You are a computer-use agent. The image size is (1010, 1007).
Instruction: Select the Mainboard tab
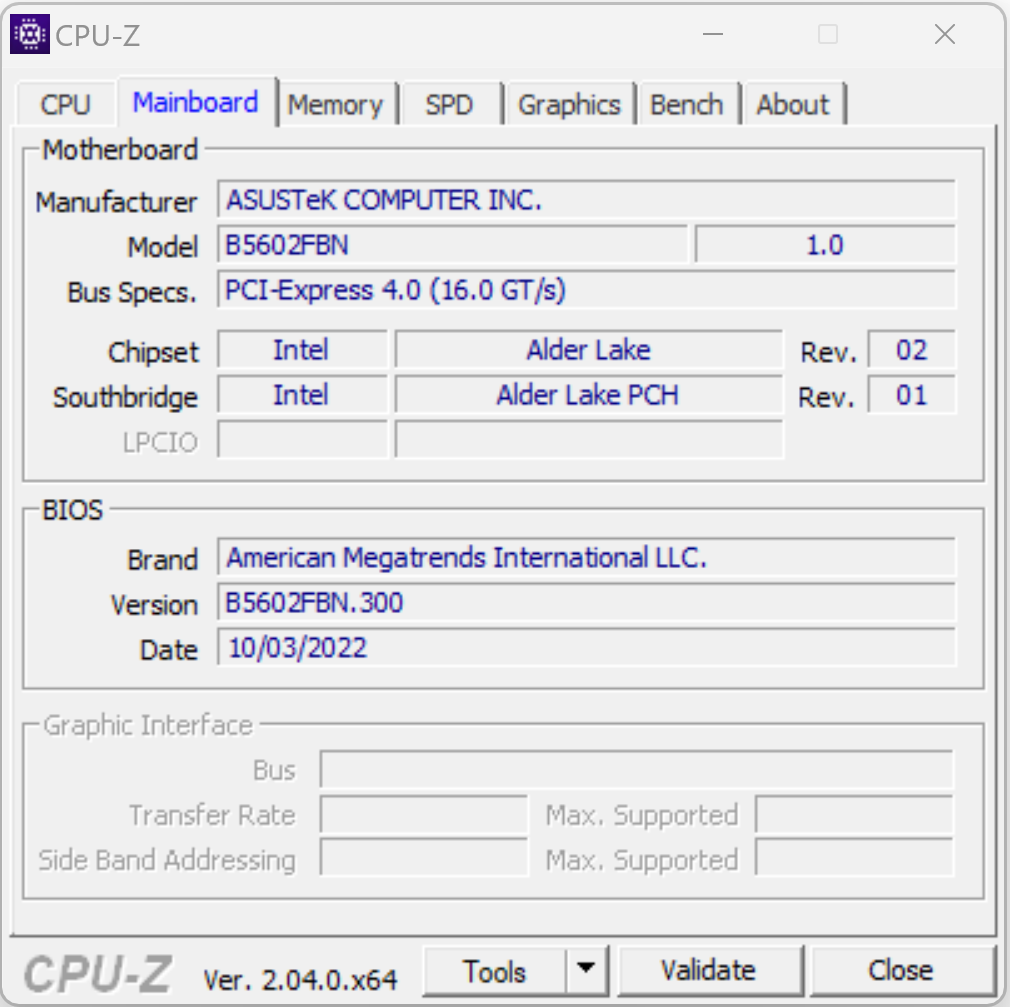click(x=196, y=102)
